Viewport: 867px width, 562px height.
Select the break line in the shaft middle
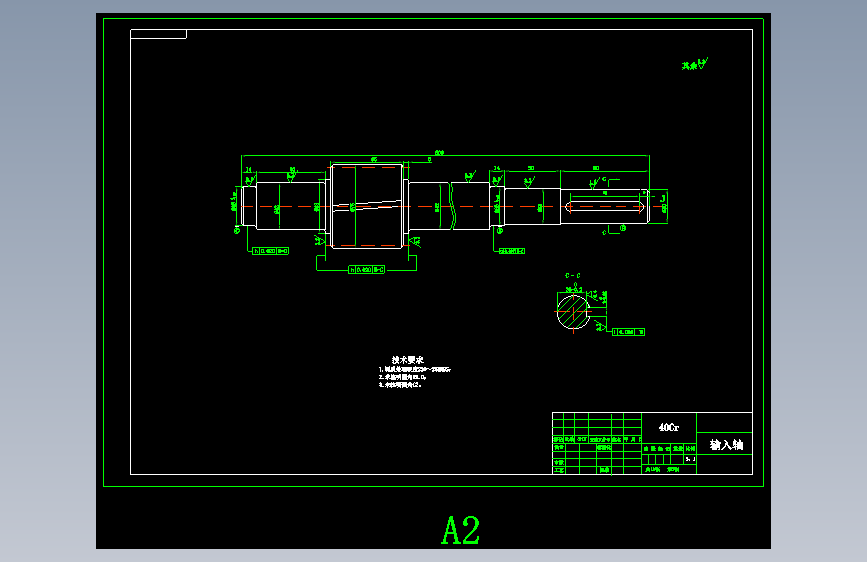pyautogui.click(x=452, y=206)
